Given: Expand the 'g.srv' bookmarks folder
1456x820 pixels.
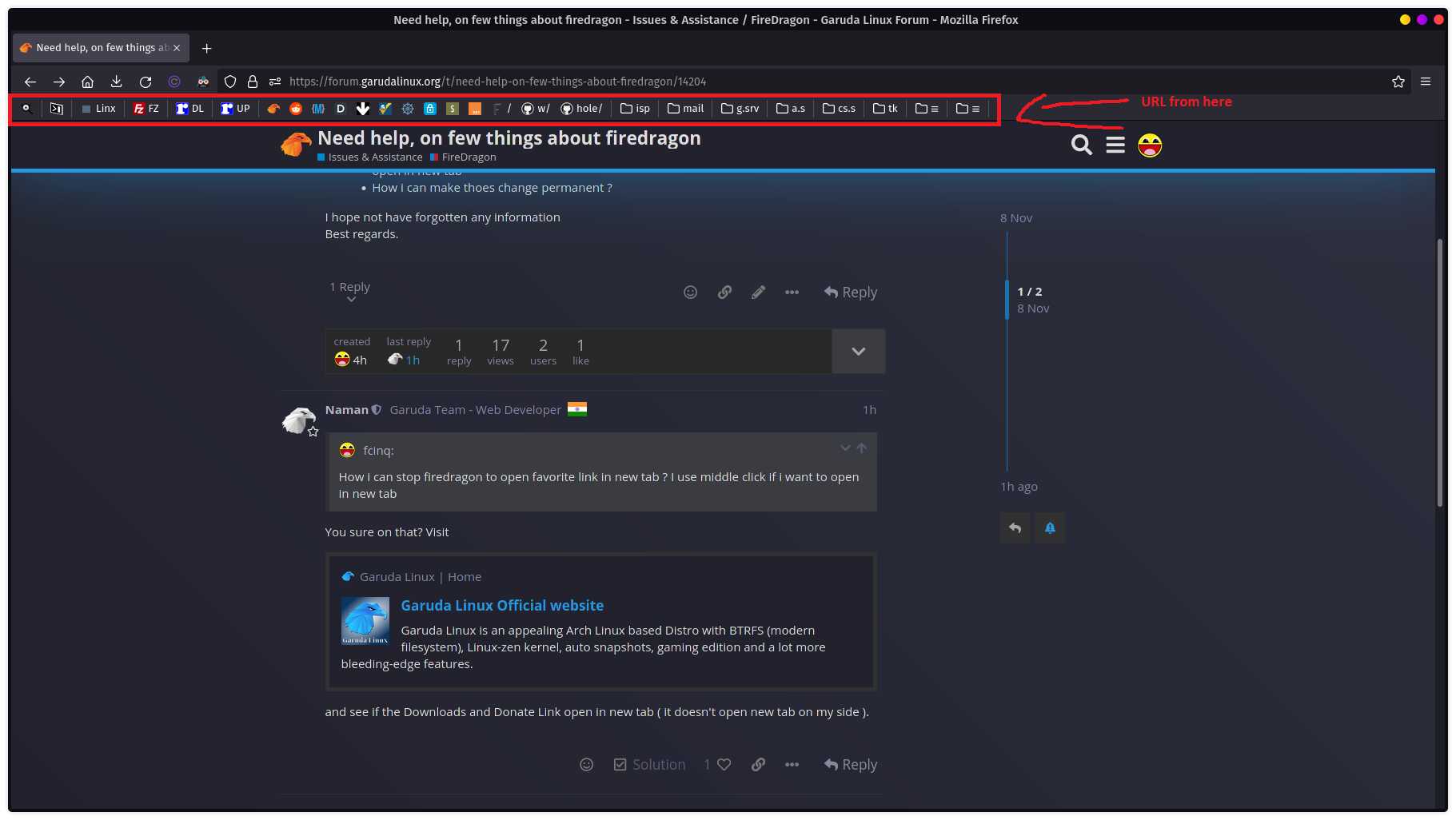Looking at the screenshot, I should tap(740, 109).
